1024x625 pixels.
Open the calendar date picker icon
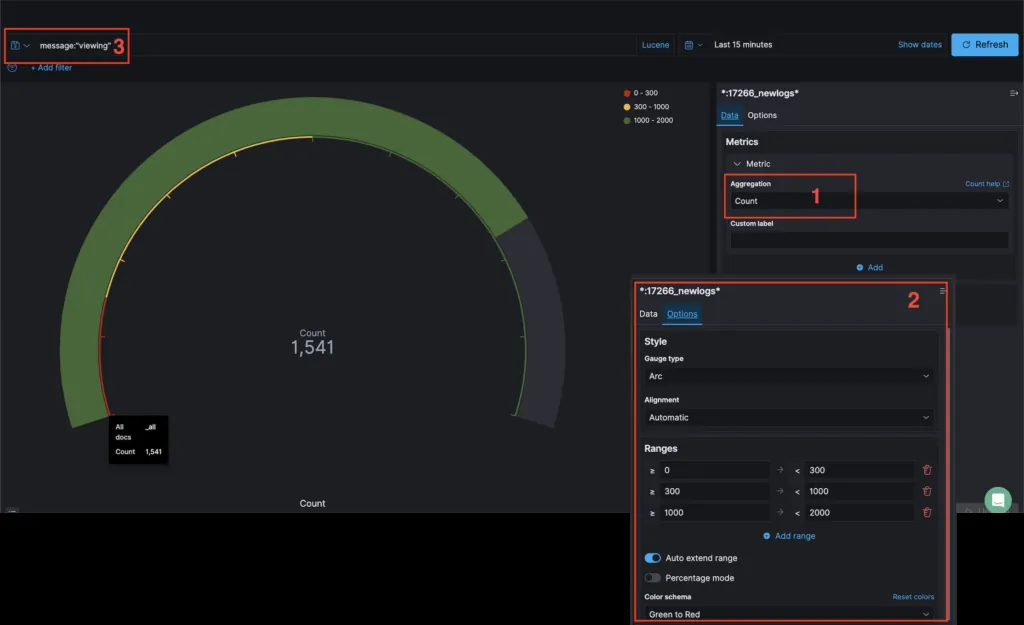click(x=693, y=45)
